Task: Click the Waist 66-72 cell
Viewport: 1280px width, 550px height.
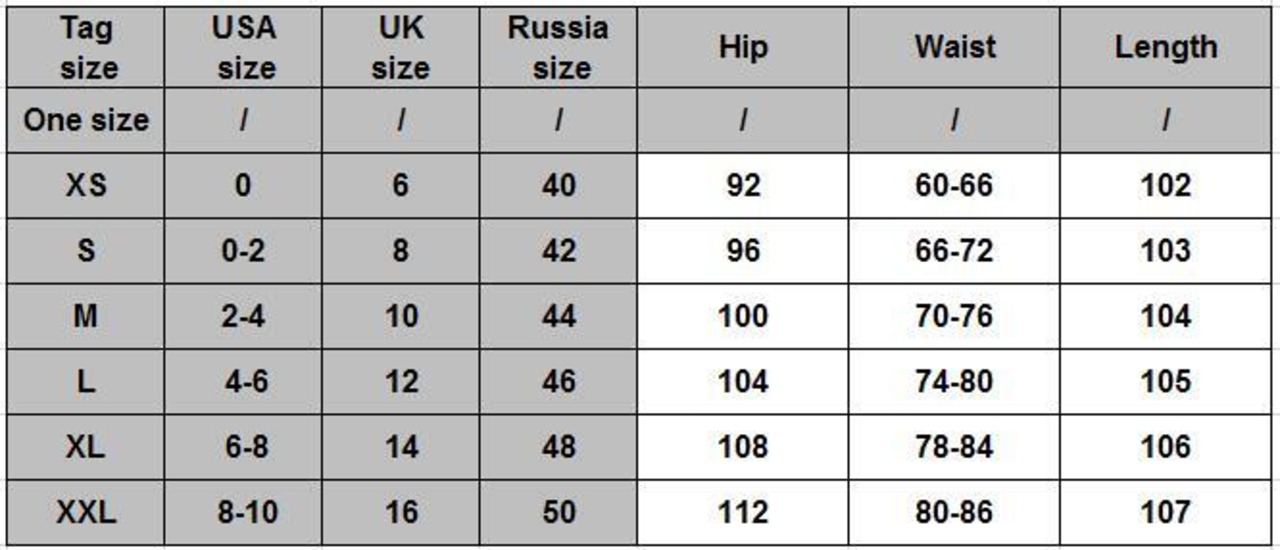Action: (x=954, y=250)
